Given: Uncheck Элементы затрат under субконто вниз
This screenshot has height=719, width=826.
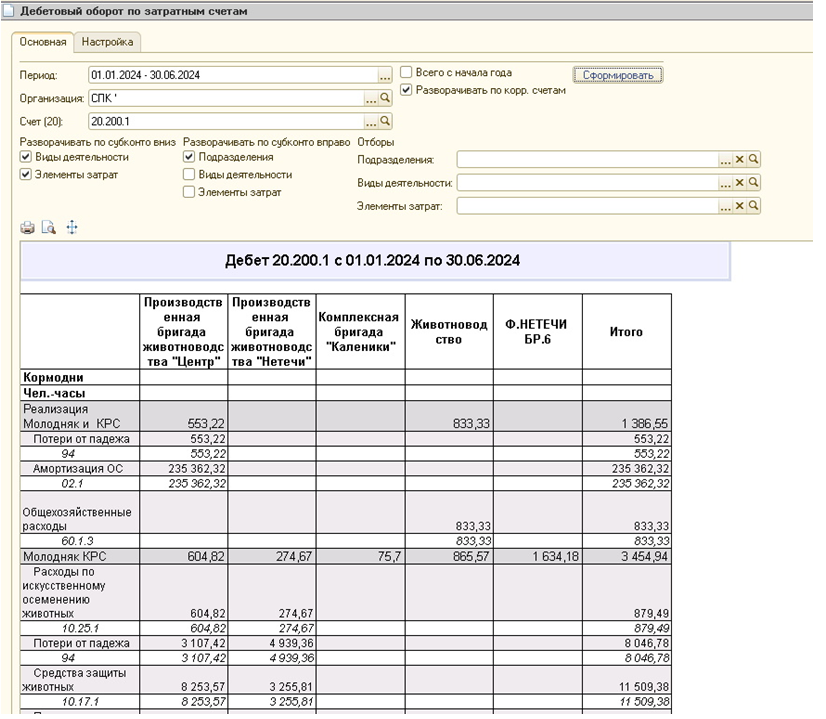Looking at the screenshot, I should tap(26, 174).
